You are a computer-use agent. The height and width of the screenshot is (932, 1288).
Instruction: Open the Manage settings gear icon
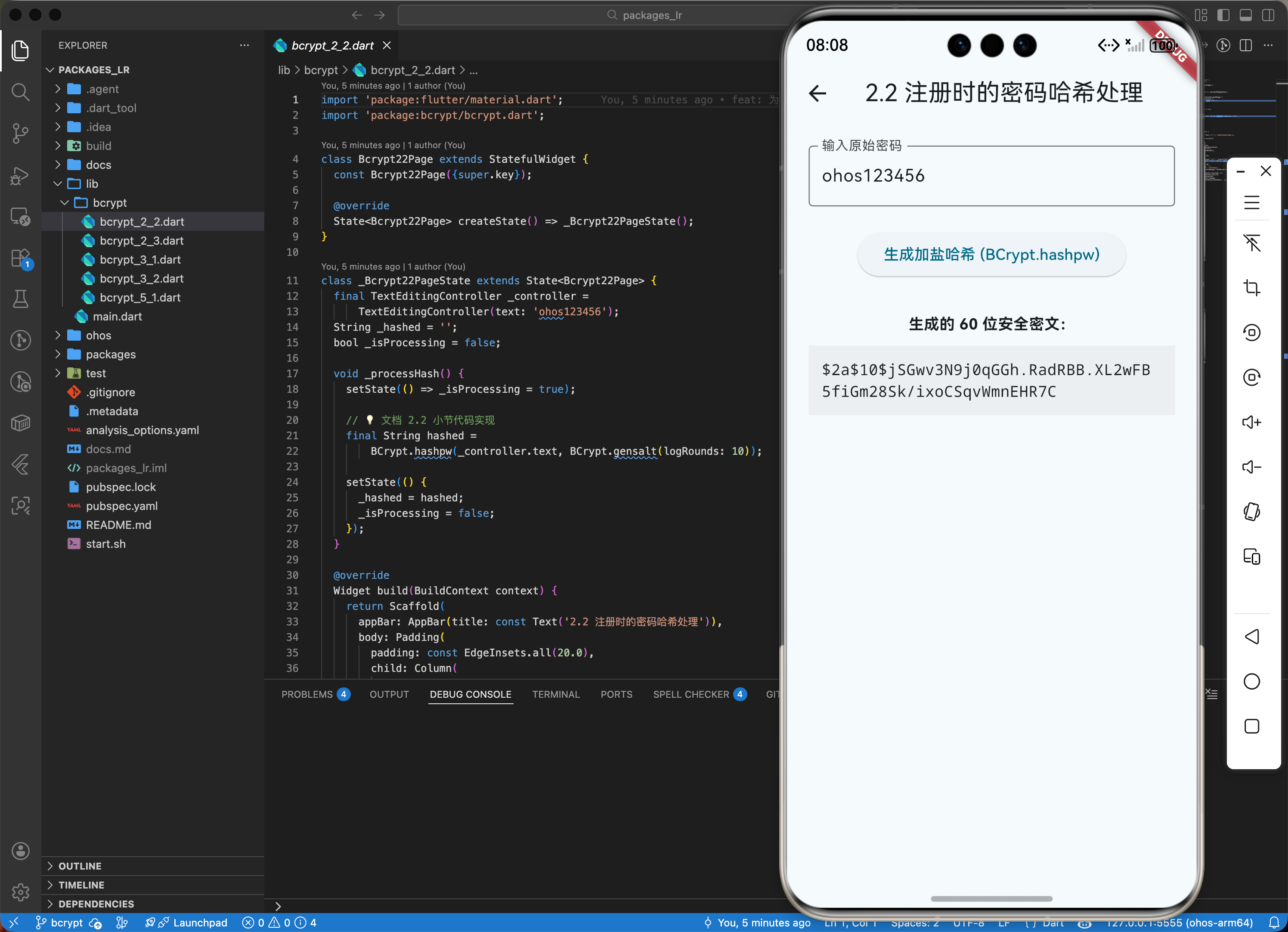point(20,892)
